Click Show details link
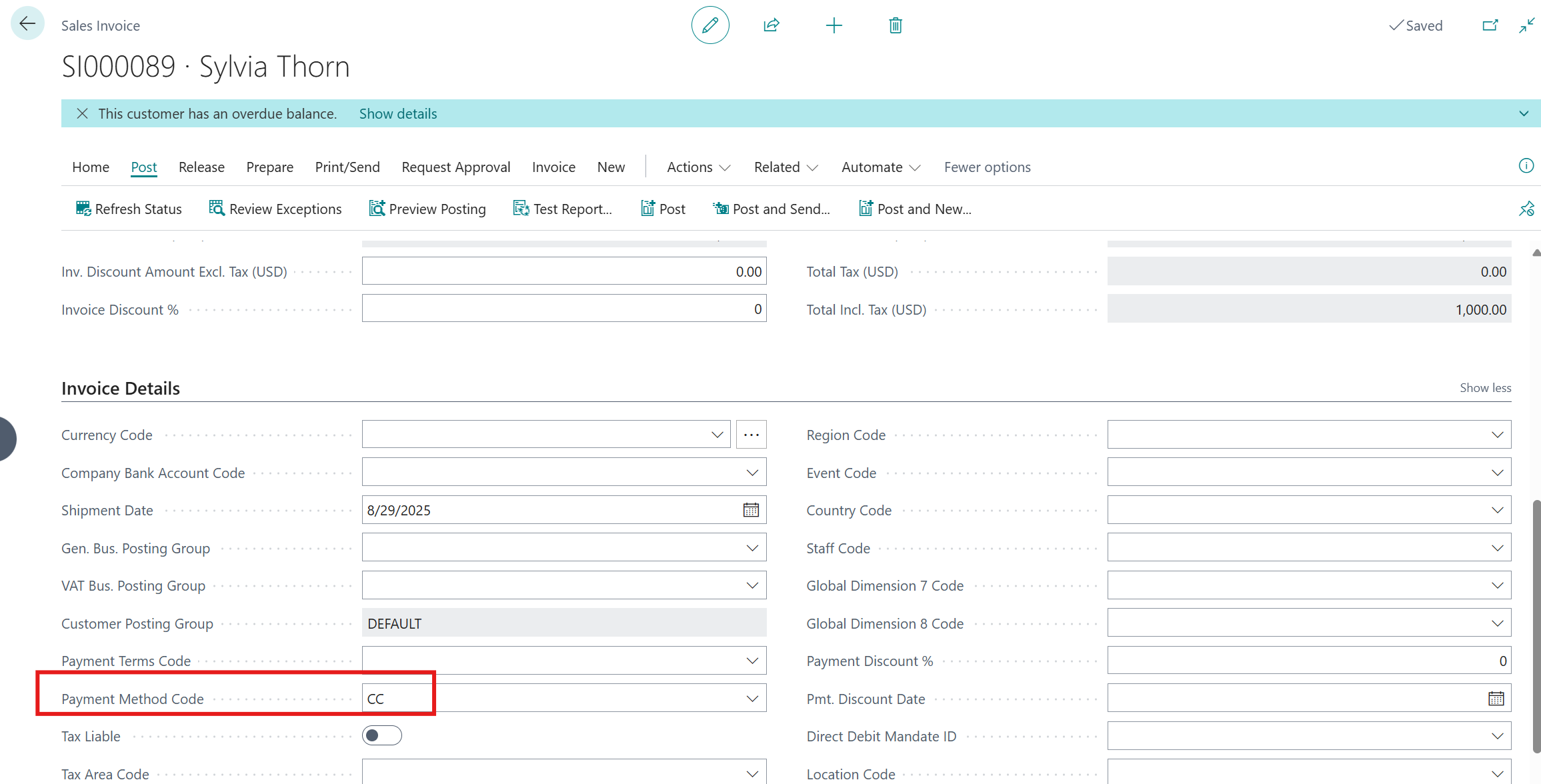The height and width of the screenshot is (784, 1541). [398, 114]
